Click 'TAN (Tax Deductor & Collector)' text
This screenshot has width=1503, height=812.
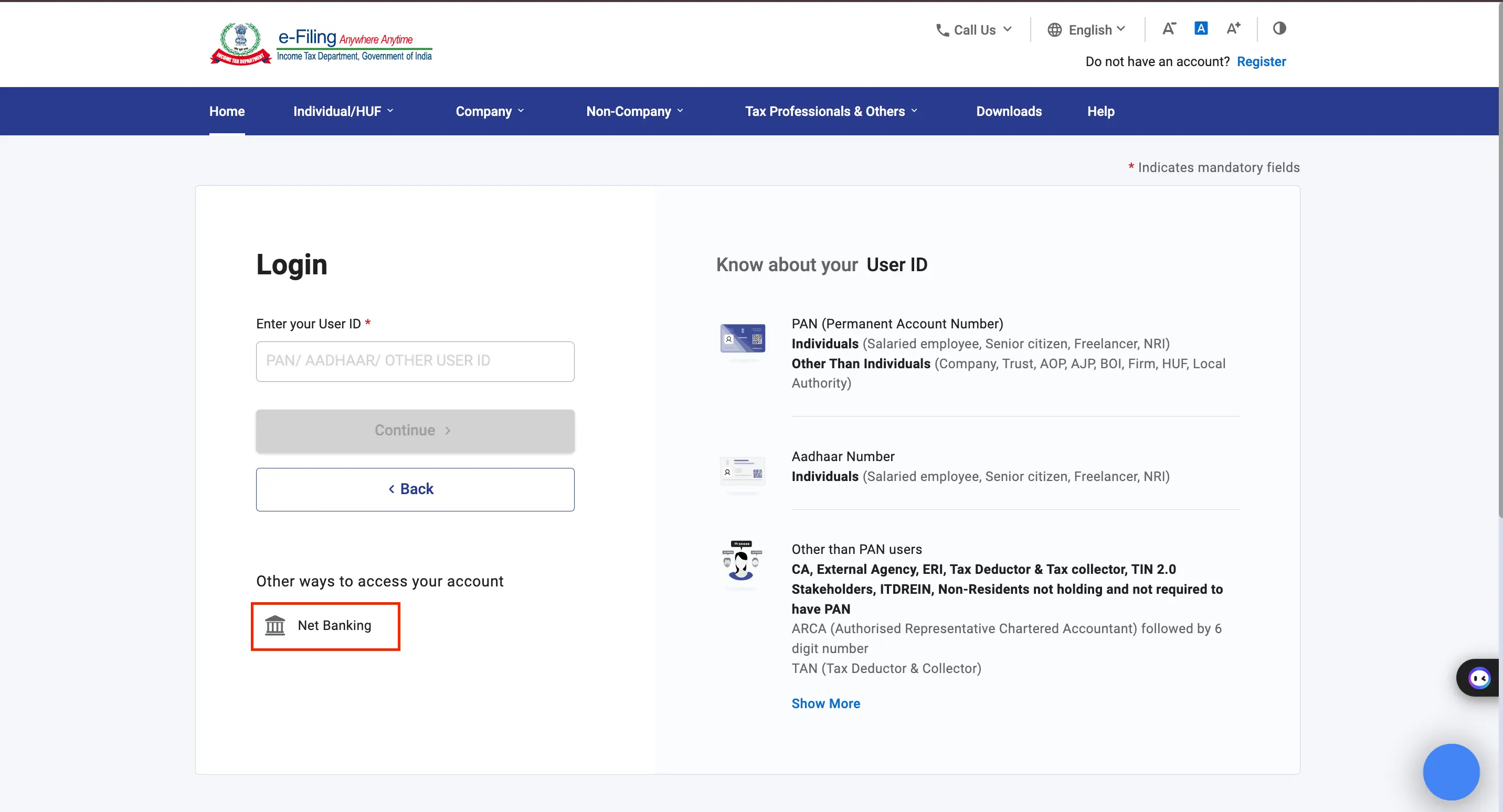886,668
